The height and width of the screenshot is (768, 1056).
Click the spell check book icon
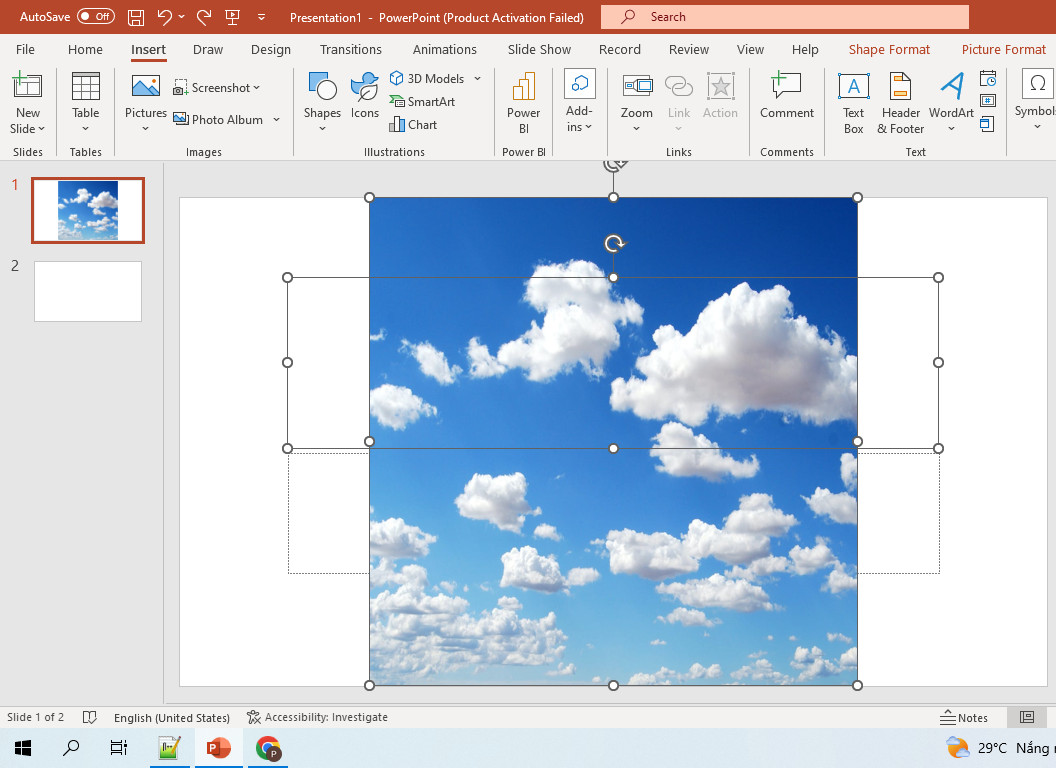pyautogui.click(x=89, y=717)
